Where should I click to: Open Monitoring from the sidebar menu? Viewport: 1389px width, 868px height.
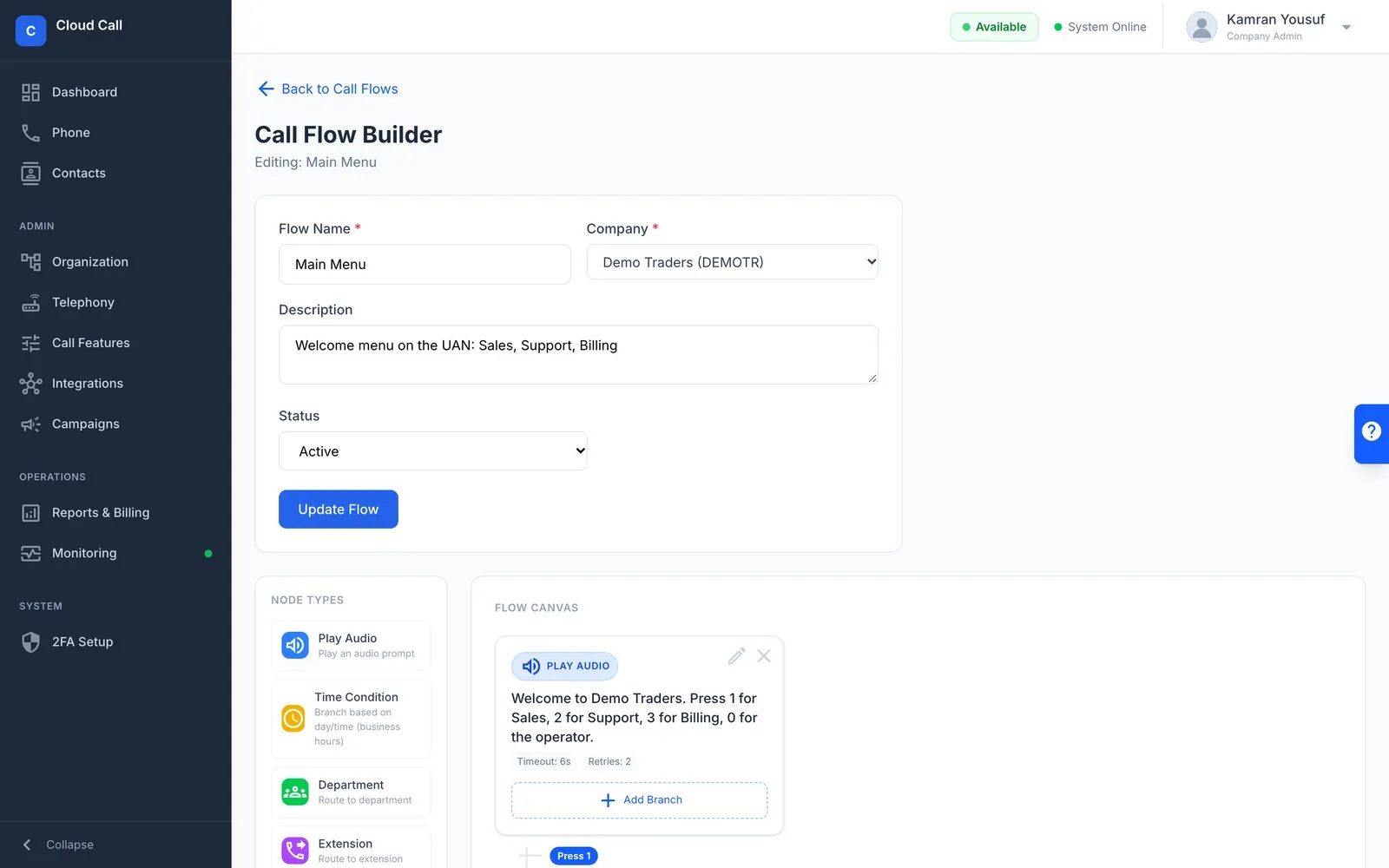coord(115,553)
